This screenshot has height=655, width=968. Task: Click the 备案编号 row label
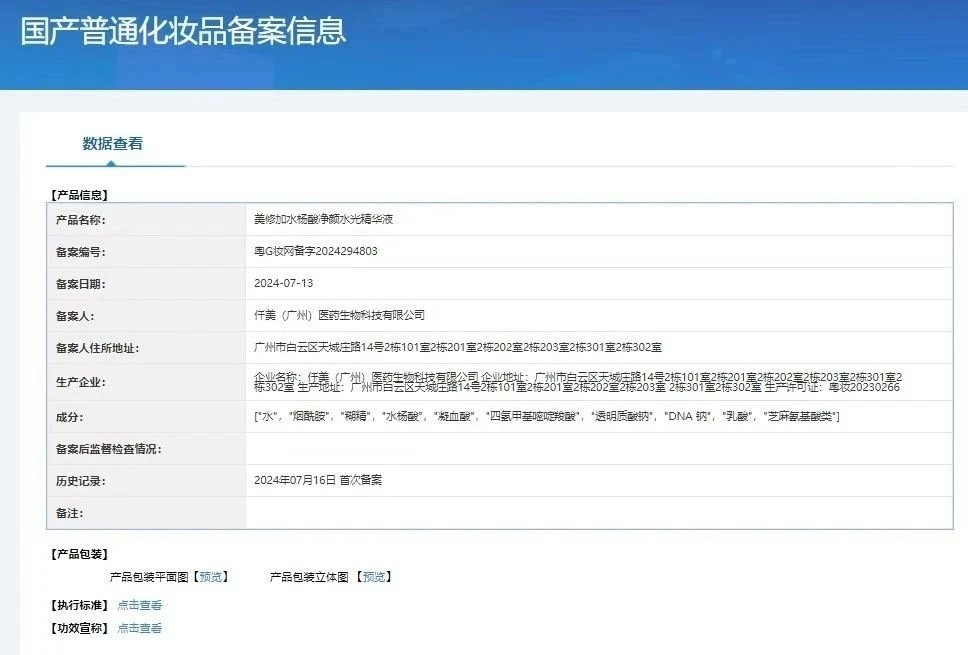tap(80, 252)
